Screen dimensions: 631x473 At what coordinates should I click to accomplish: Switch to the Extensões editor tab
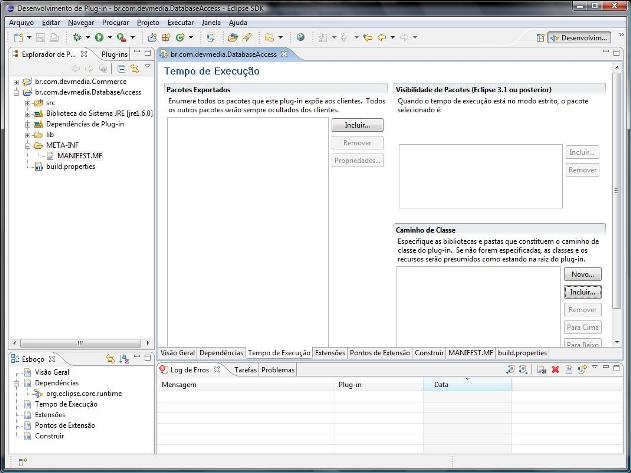point(330,353)
